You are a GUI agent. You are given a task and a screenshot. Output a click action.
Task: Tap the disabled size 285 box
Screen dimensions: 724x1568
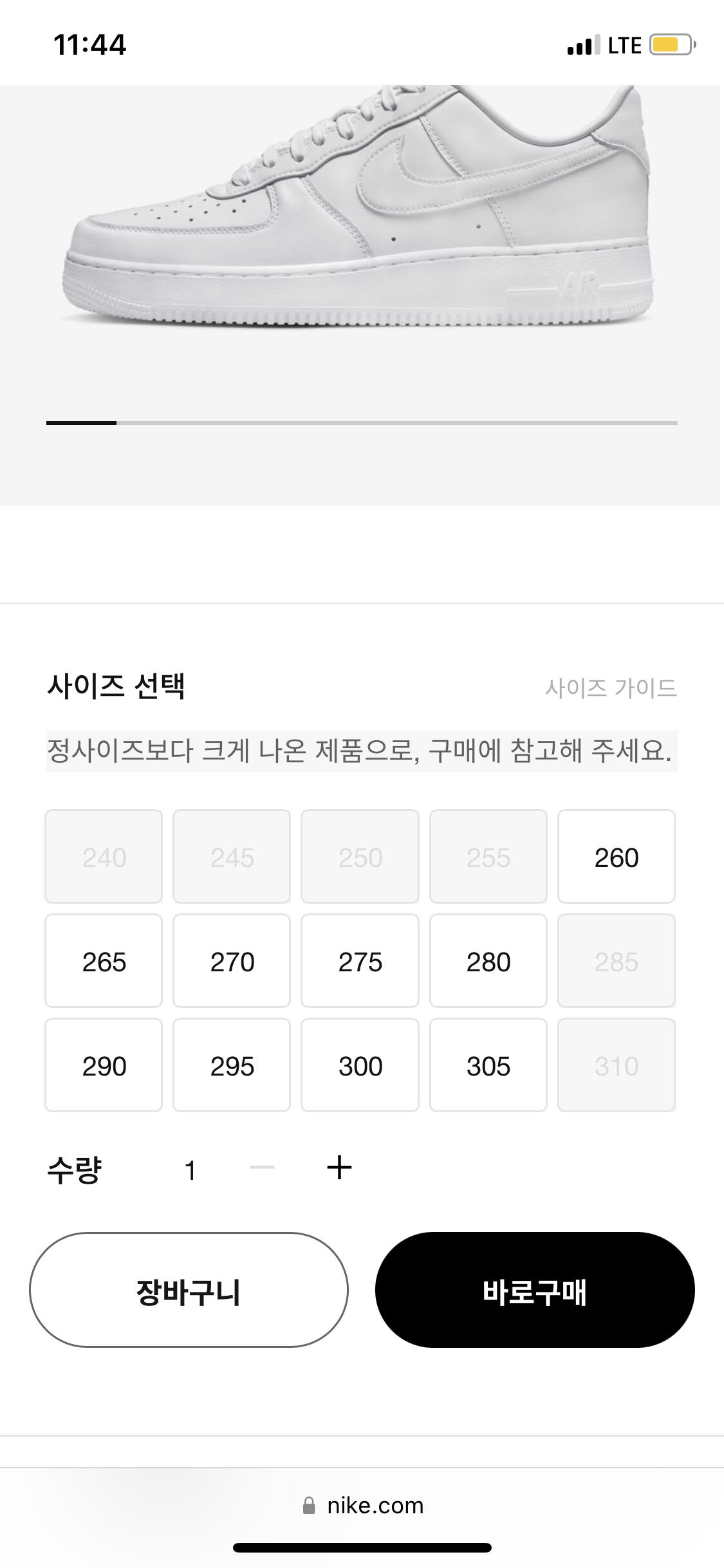tap(617, 961)
